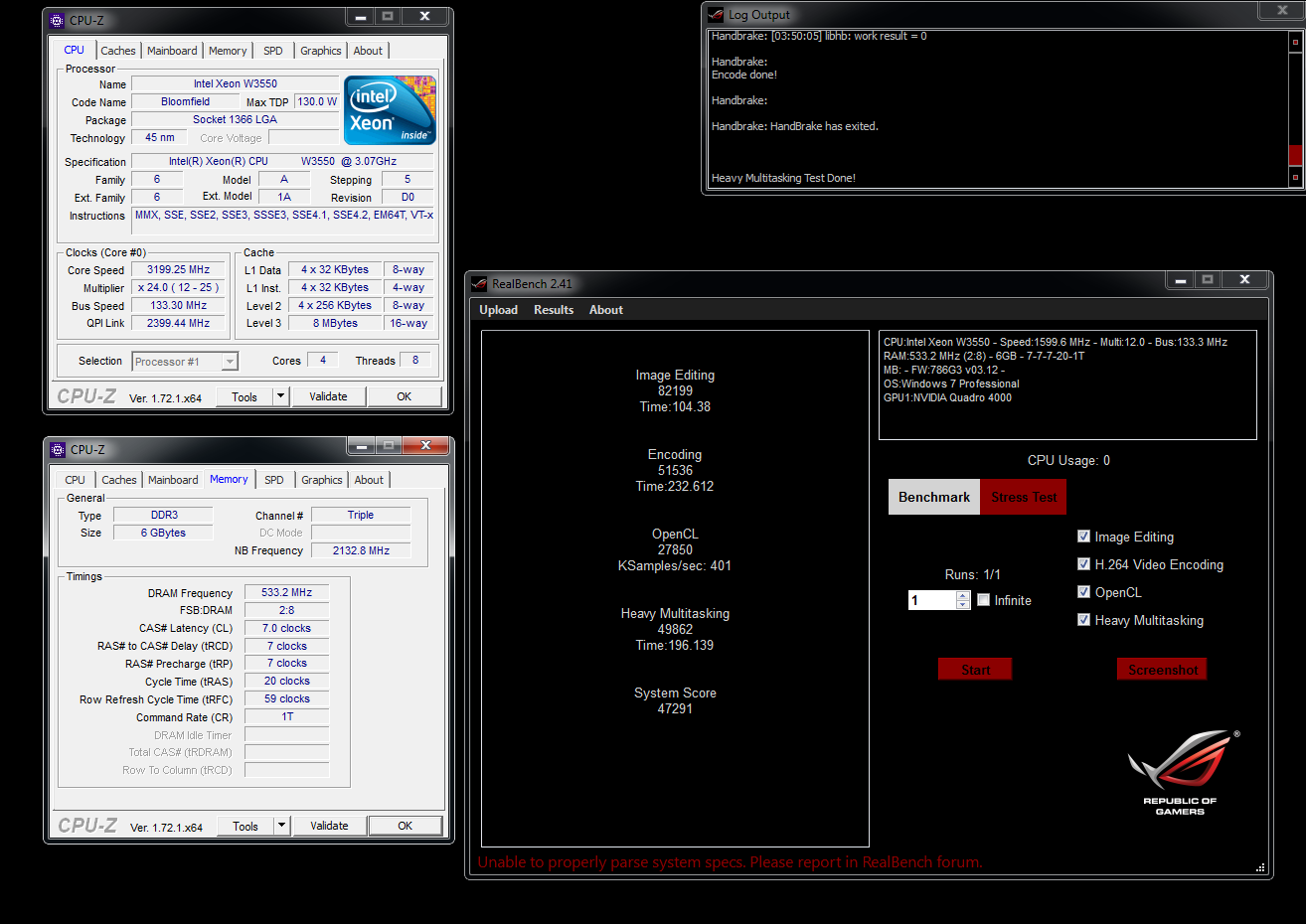Close the RealBench 2.41 window
Image resolution: width=1306 pixels, height=924 pixels.
[x=1244, y=280]
